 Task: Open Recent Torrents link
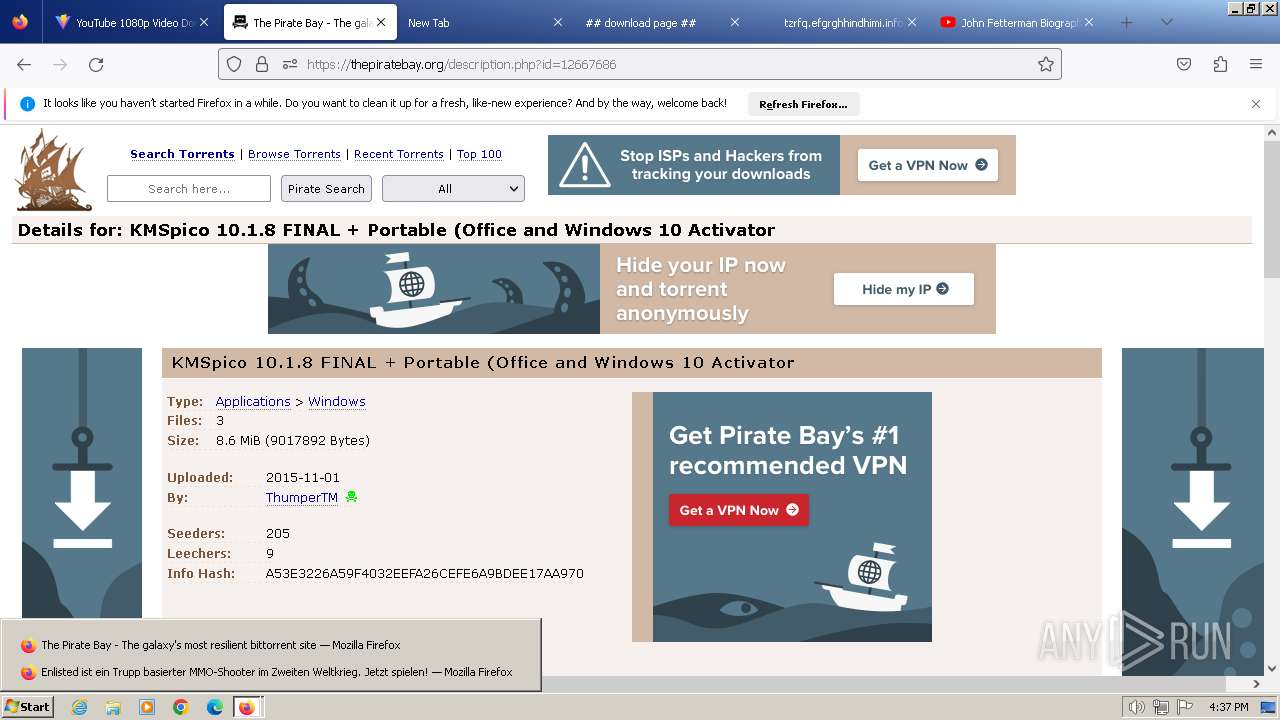[399, 154]
